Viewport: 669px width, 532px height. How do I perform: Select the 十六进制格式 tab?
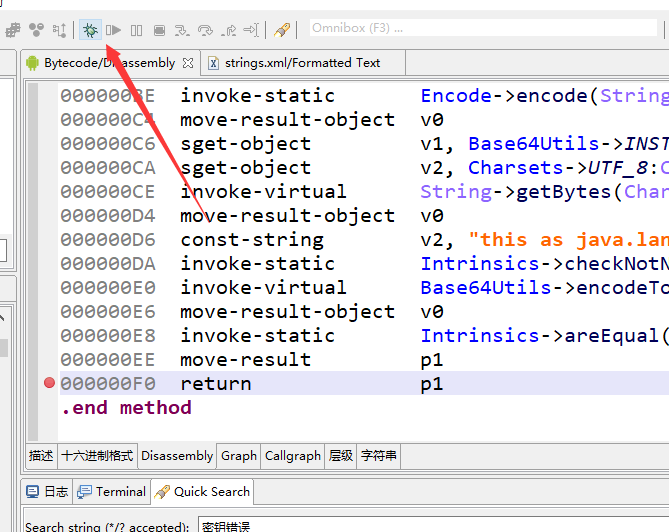point(97,456)
